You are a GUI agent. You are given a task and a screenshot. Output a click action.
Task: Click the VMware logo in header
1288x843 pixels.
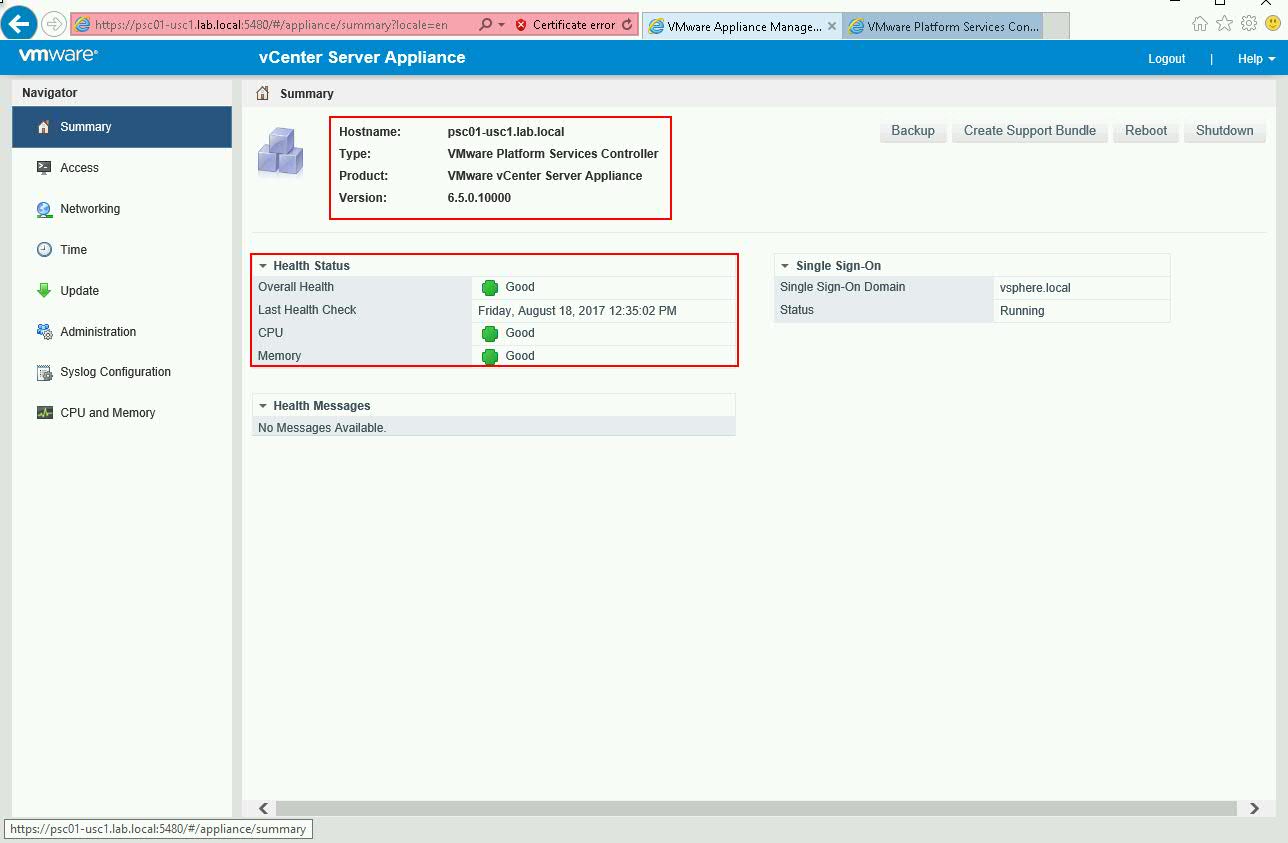click(x=58, y=56)
